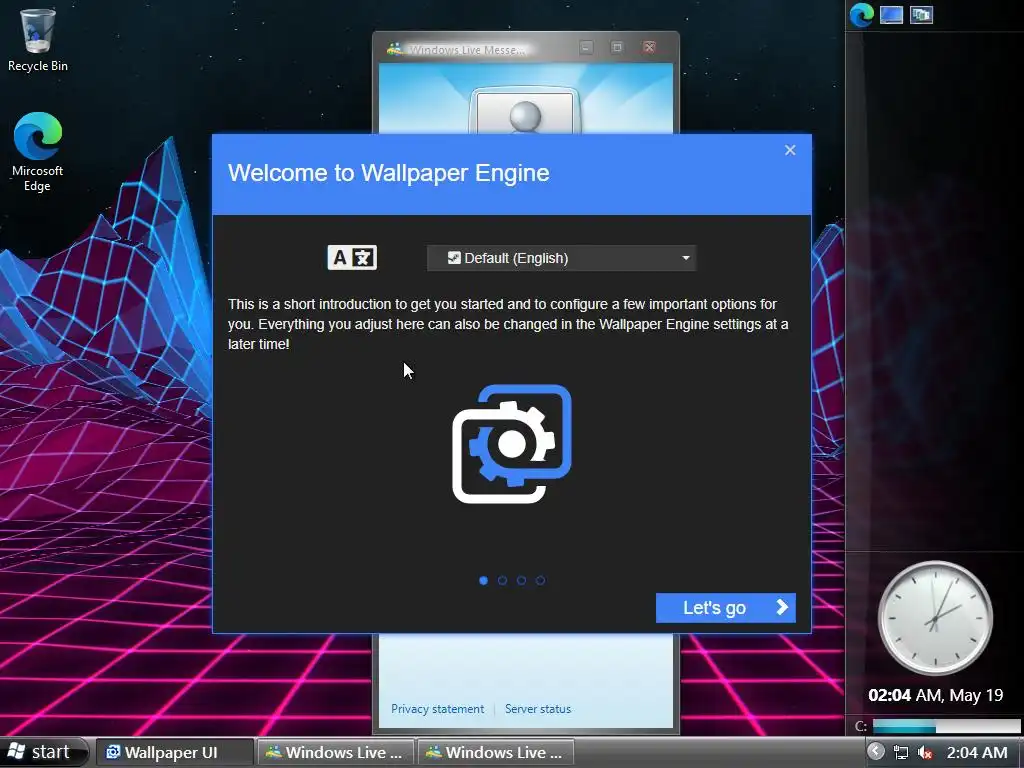Select the fourth wizard page dot

tap(540, 580)
